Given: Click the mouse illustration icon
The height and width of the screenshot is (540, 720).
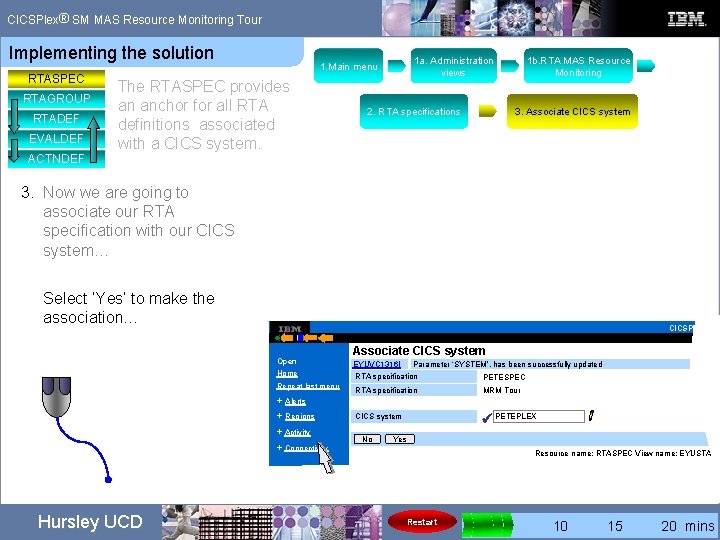Looking at the screenshot, I should click(x=56, y=397).
